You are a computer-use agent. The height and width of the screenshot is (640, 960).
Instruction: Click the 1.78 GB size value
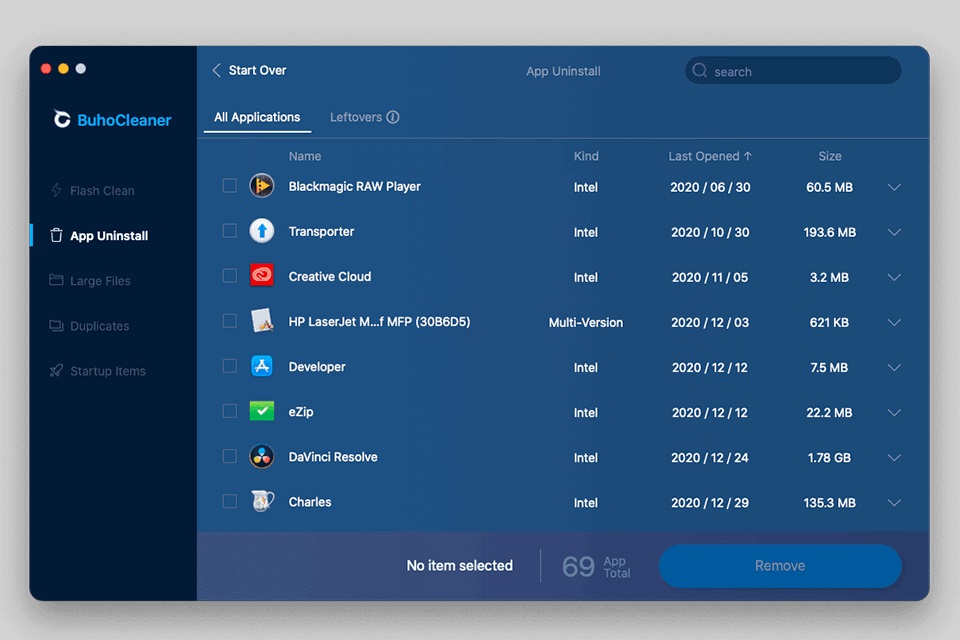click(x=829, y=457)
